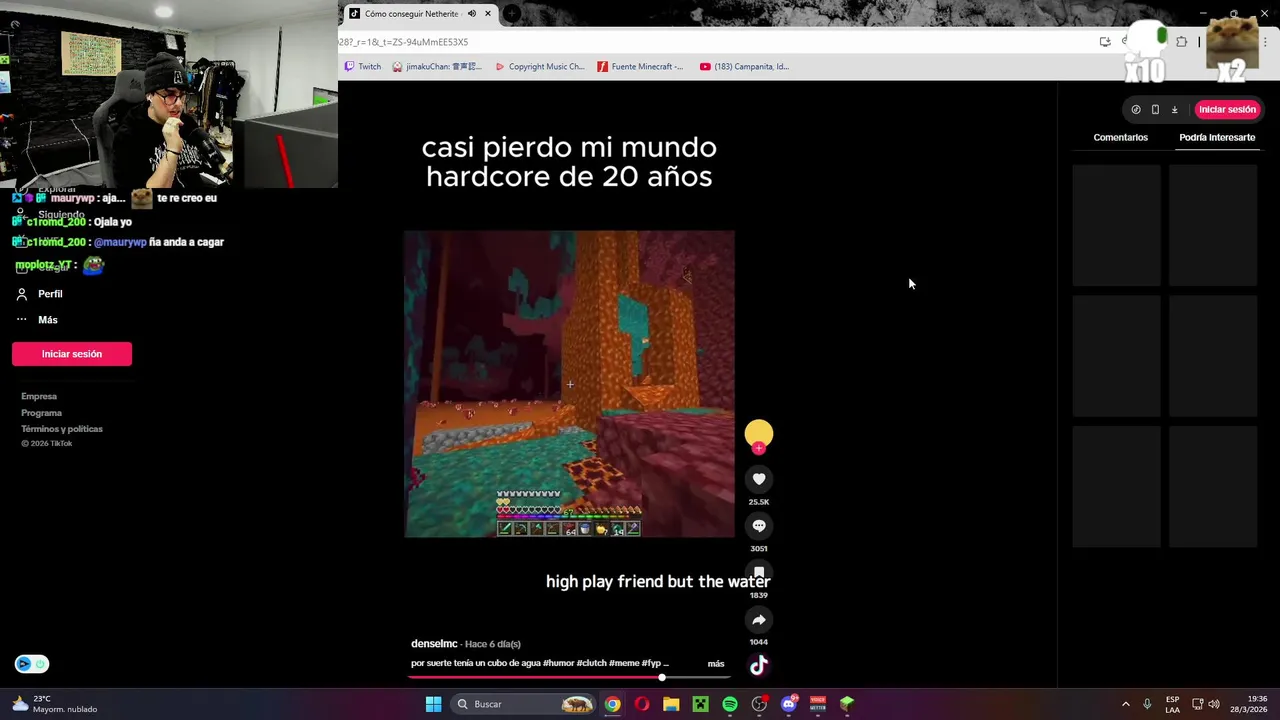Switch to the Comentarios tab
The width and height of the screenshot is (1280, 720).
(1120, 137)
